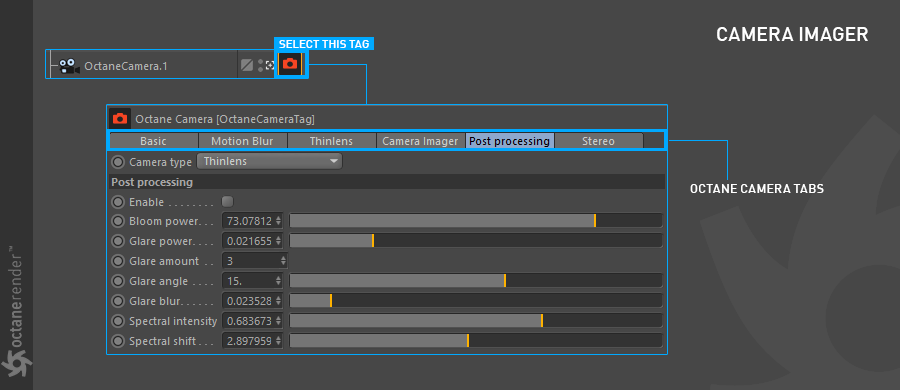Select the red Octane camera tag icon

tap(290, 64)
